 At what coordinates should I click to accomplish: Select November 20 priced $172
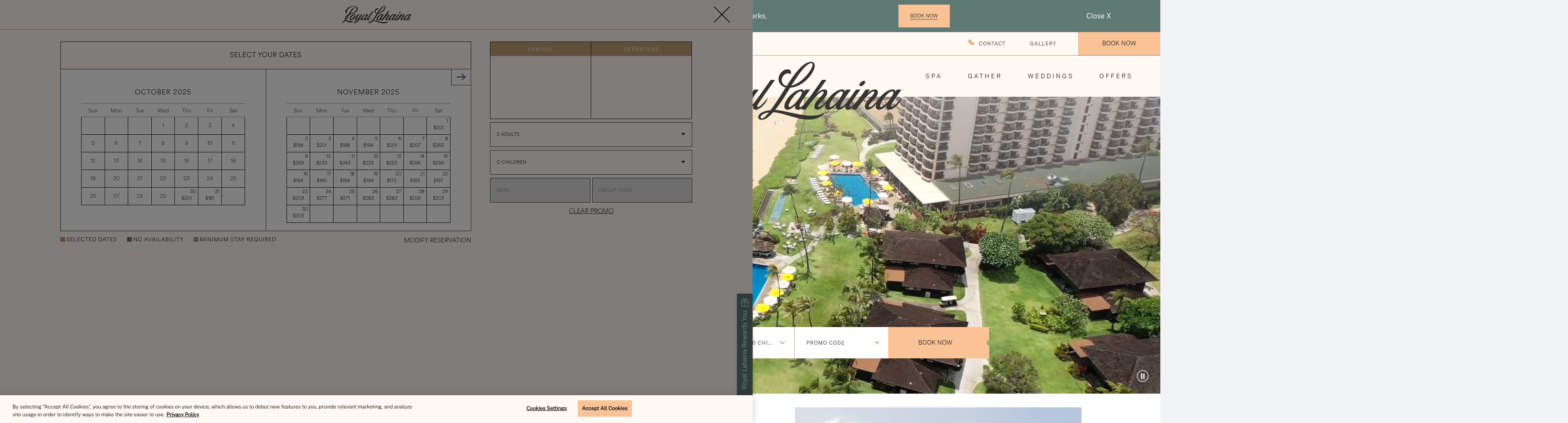coord(391,178)
